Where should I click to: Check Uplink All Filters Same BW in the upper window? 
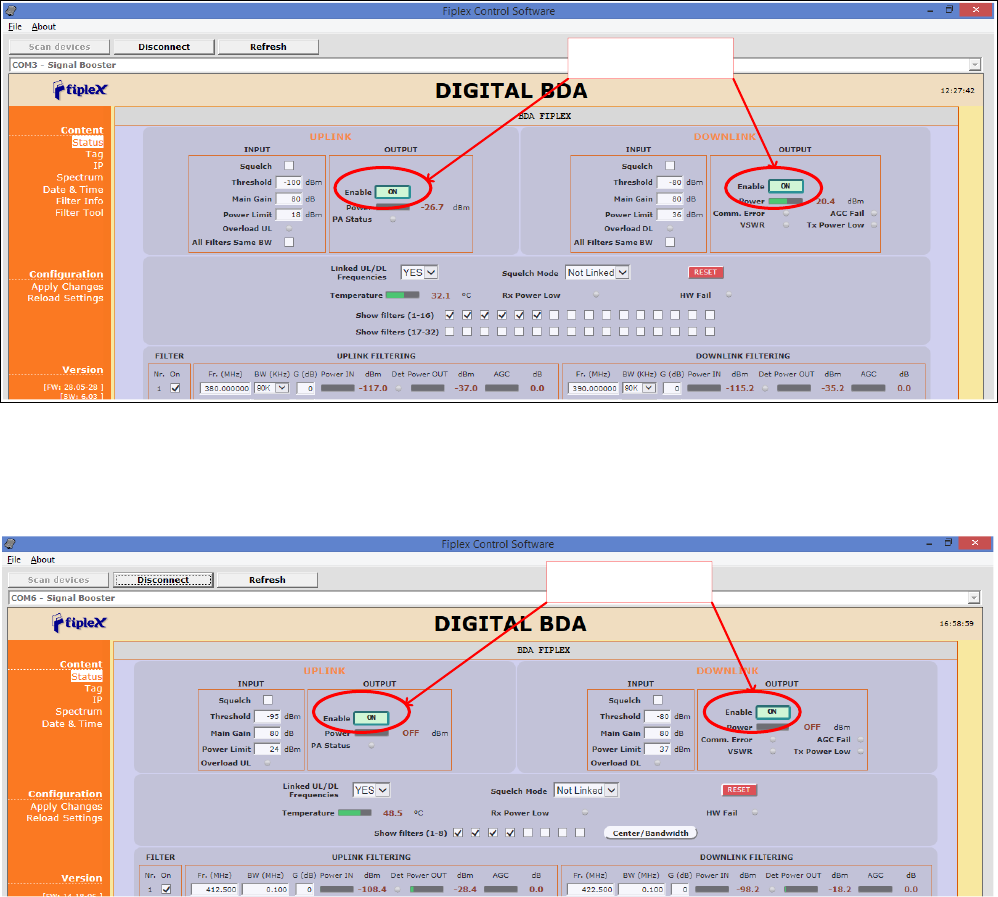coord(289,242)
